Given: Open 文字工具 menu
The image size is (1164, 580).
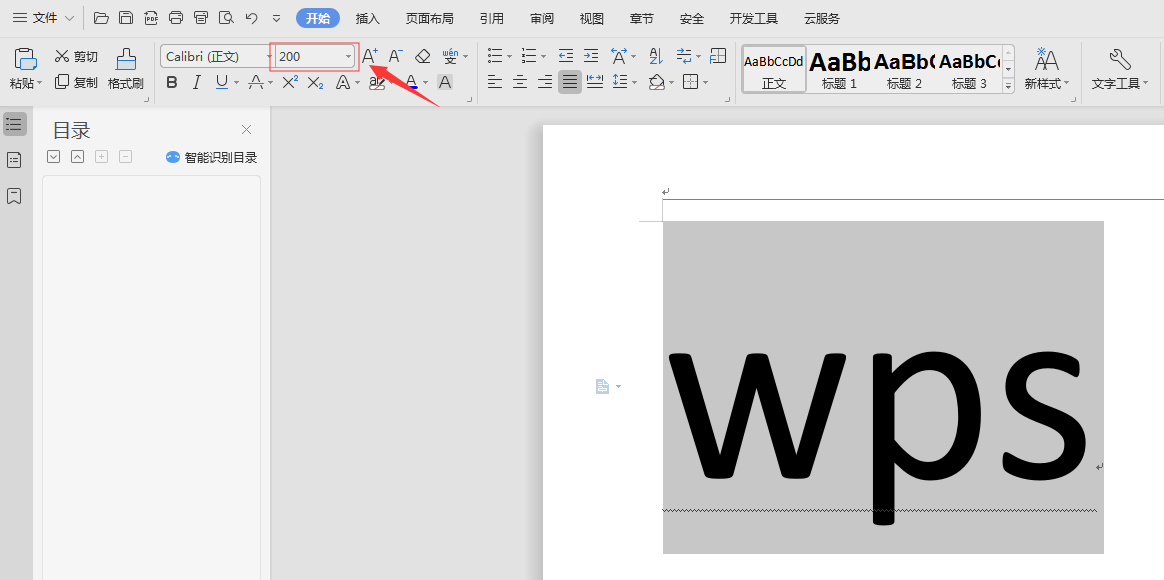Looking at the screenshot, I should point(1119,69).
